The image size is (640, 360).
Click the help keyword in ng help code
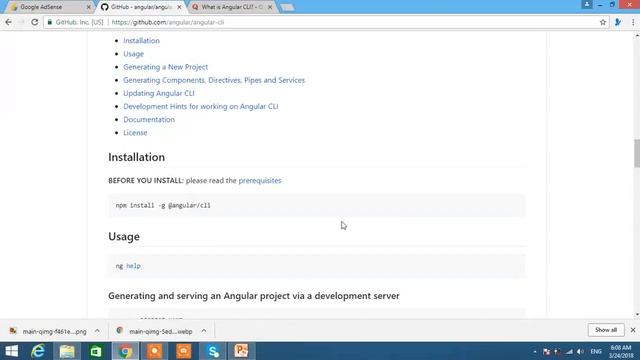[x=133, y=266]
